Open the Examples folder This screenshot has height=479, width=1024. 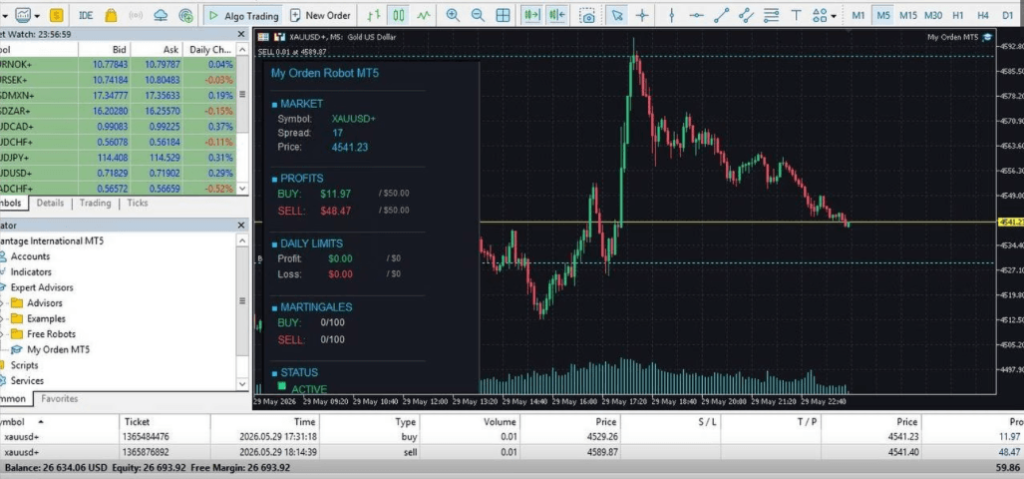pos(46,319)
